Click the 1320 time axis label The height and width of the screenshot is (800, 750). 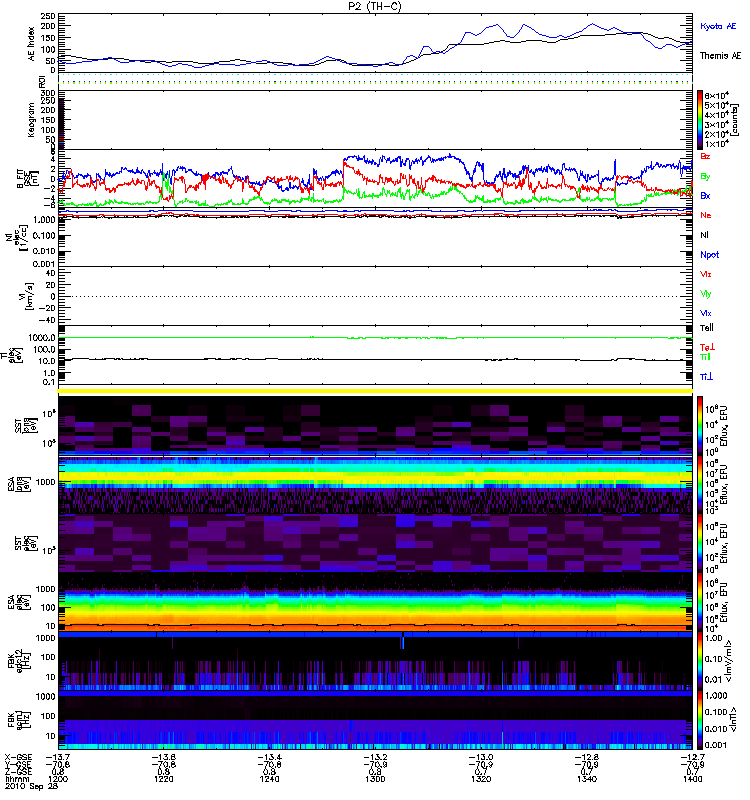pyautogui.click(x=481, y=779)
